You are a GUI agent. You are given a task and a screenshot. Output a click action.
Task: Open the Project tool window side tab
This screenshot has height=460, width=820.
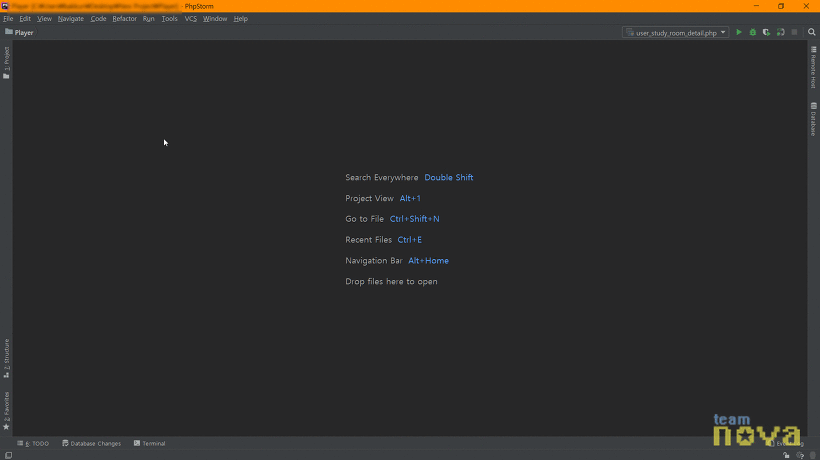pos(6,63)
